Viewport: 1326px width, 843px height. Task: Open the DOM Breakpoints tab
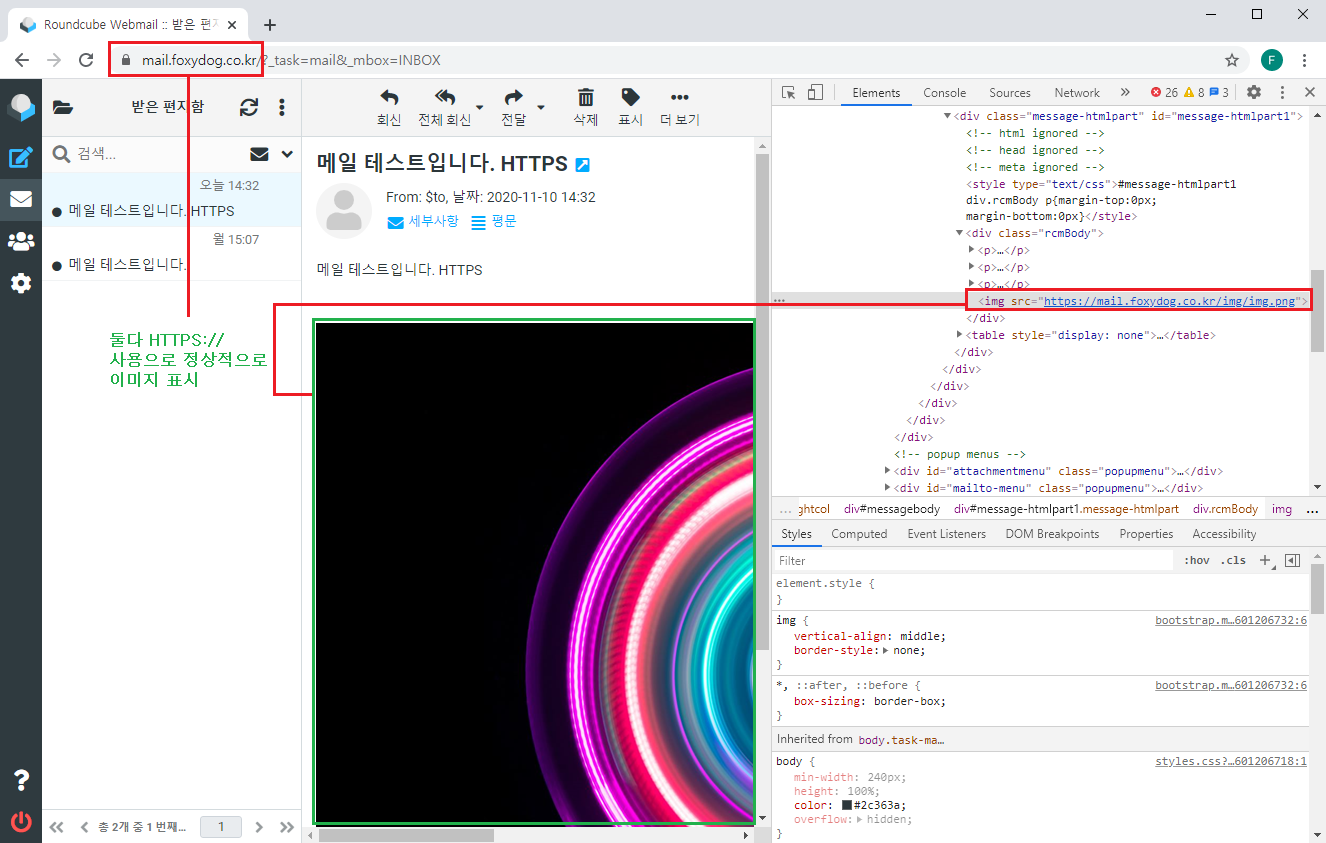(1052, 534)
